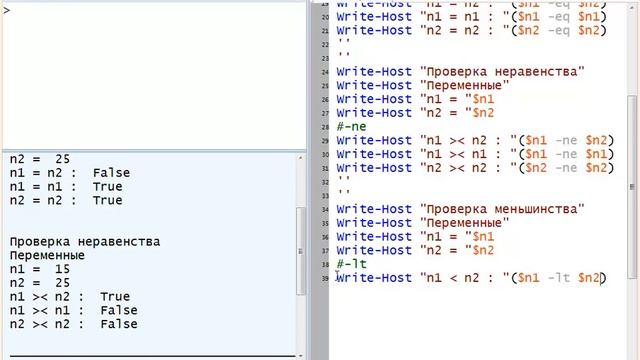The width and height of the screenshot is (640, 360).
Task: Click the $n1 variable on script line 26
Action: pos(483,99)
